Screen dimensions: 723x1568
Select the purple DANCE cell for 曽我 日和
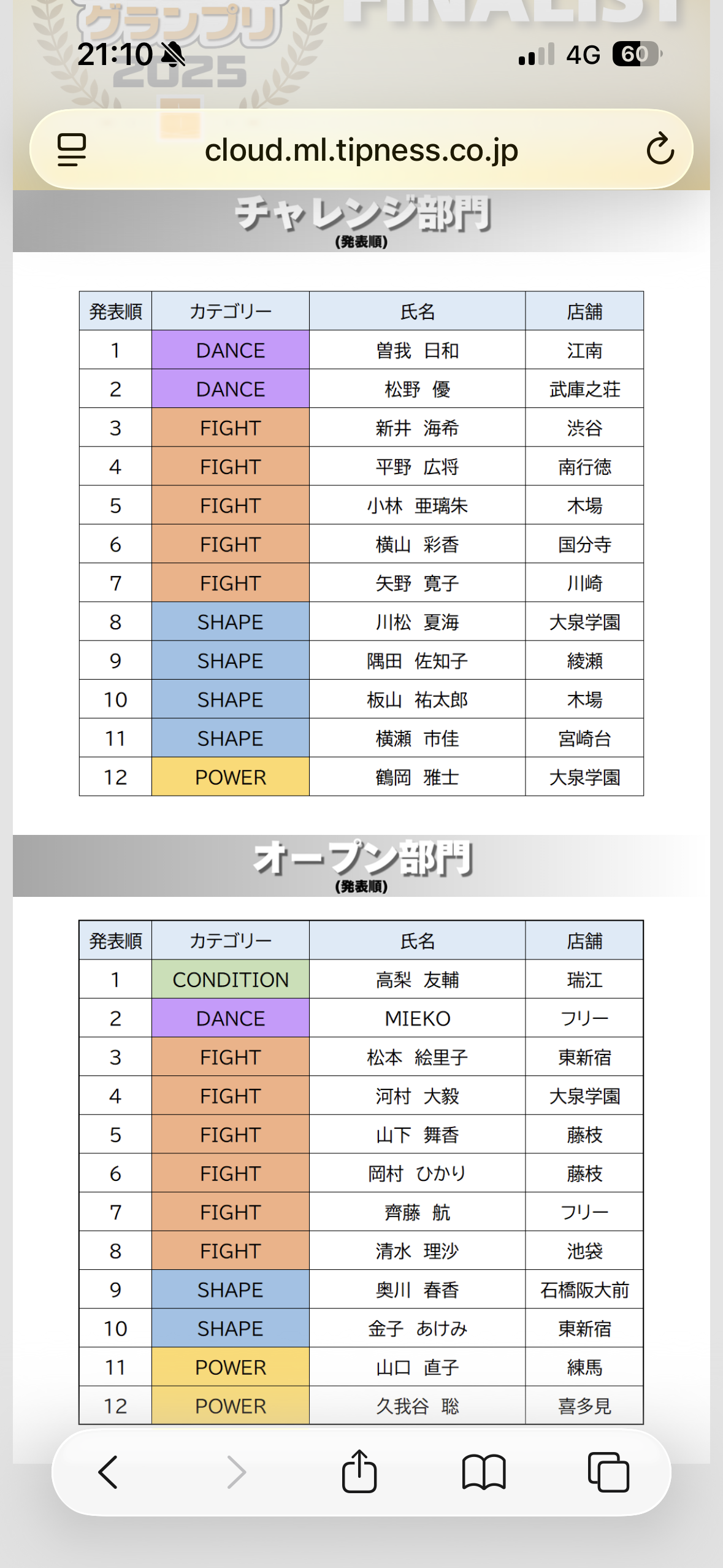tap(230, 350)
